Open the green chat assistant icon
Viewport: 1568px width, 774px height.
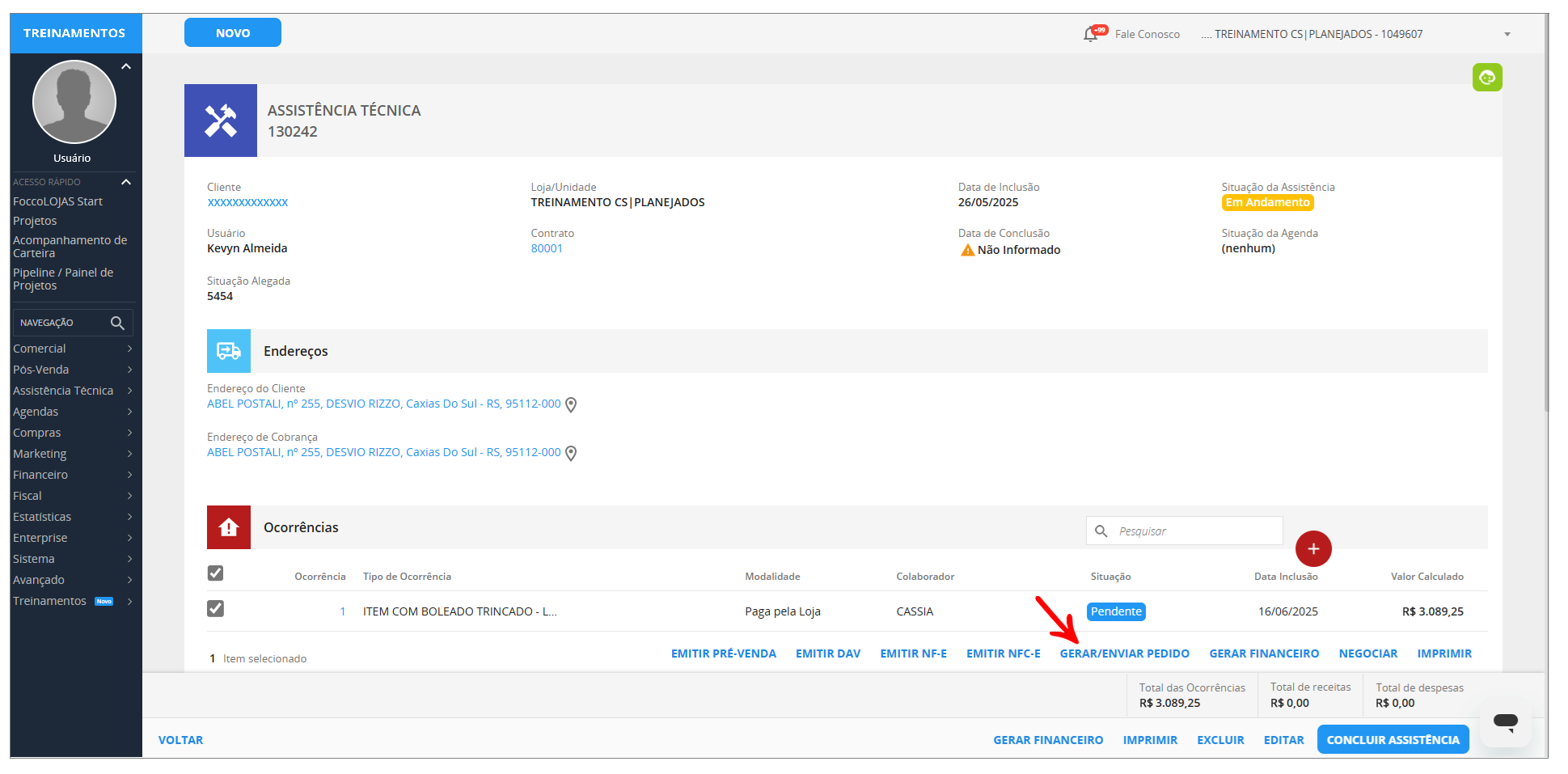[x=1486, y=78]
